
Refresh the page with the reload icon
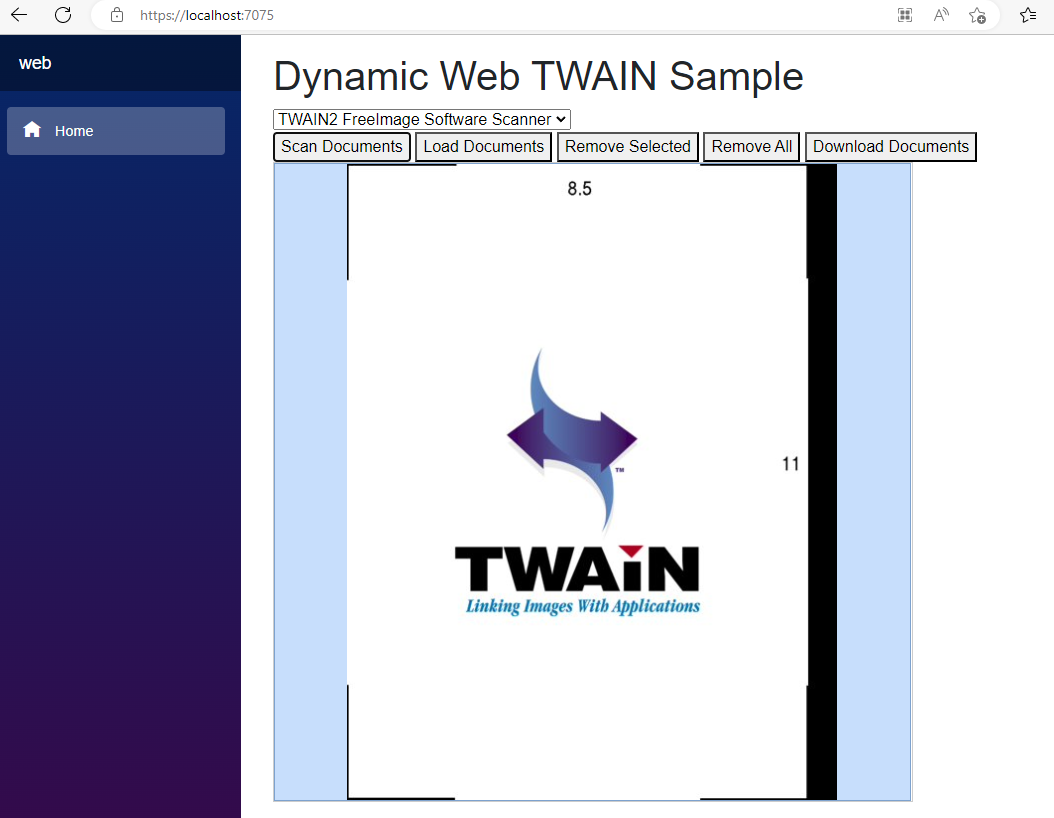point(63,15)
